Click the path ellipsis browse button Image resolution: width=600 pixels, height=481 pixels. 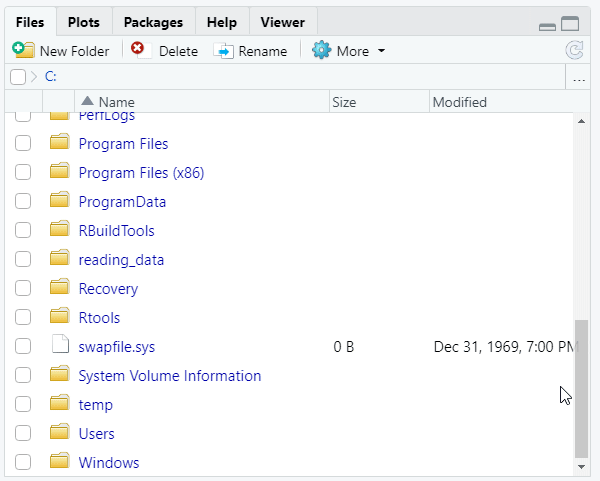tap(579, 78)
